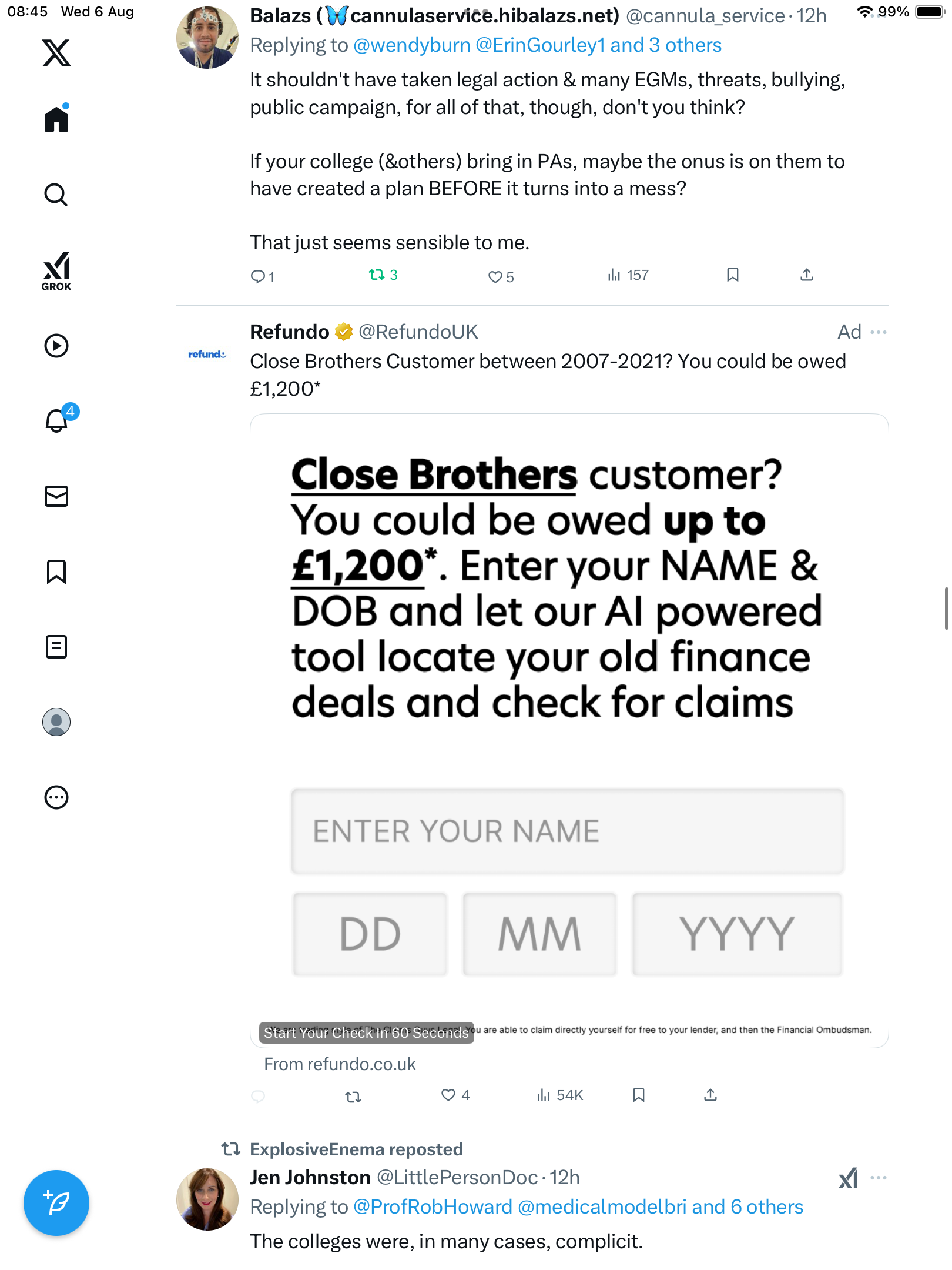Open more options on Jen Johnston post
The width and height of the screenshot is (952, 1270).
point(879,1178)
